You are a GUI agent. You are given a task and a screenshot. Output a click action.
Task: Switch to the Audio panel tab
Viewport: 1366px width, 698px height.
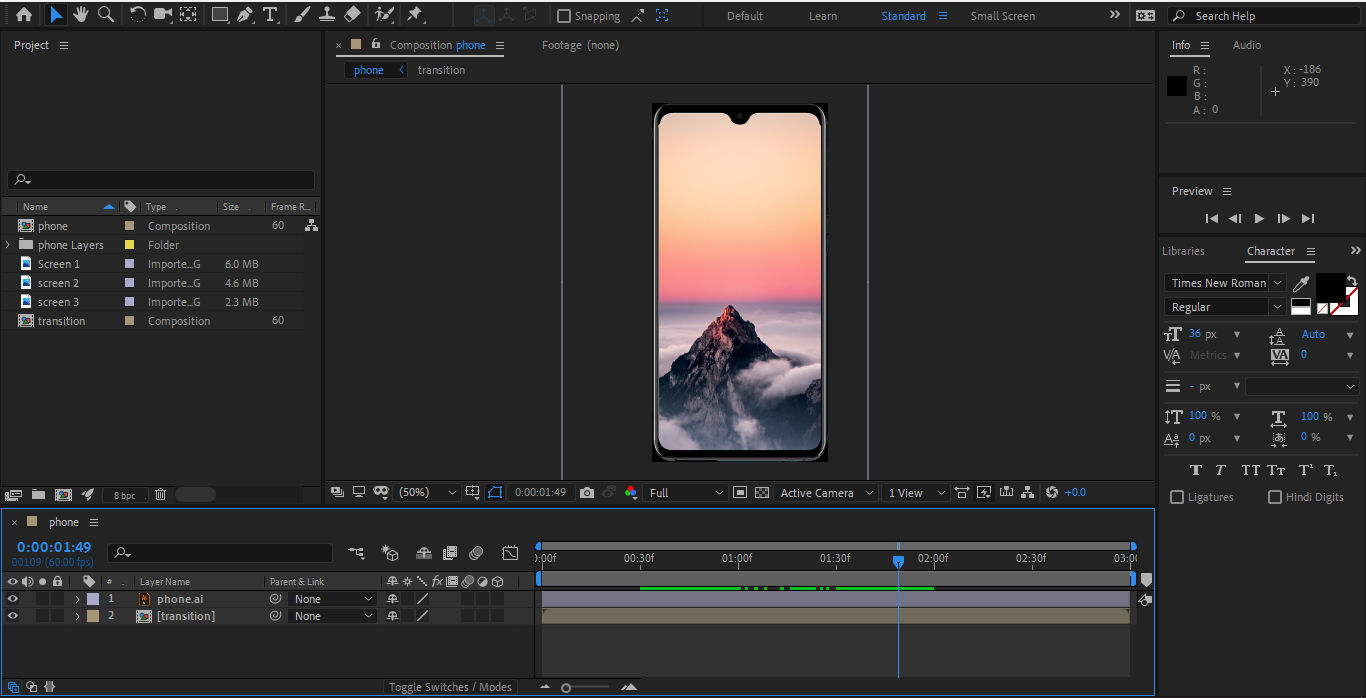[1246, 45]
